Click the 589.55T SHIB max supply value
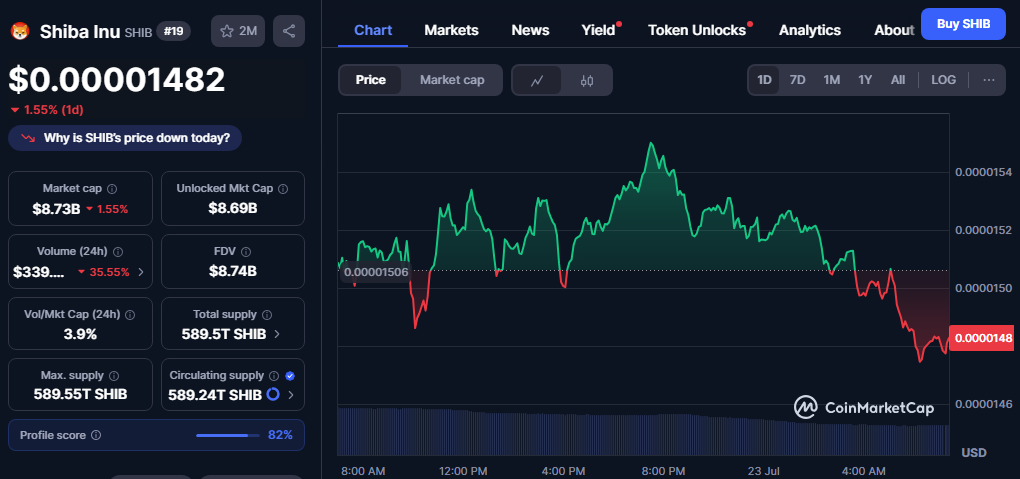1020x479 pixels. pos(81,394)
